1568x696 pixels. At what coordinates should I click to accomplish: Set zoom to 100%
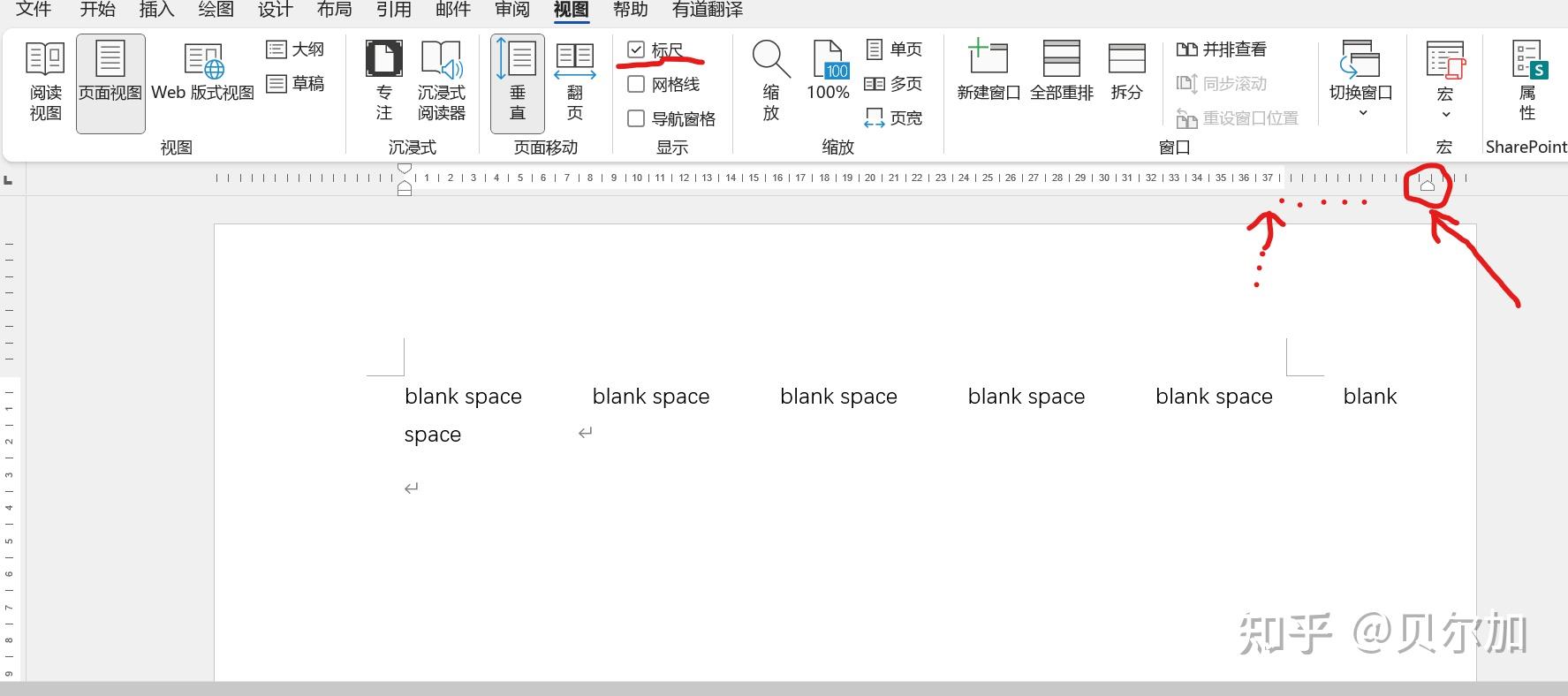click(828, 72)
